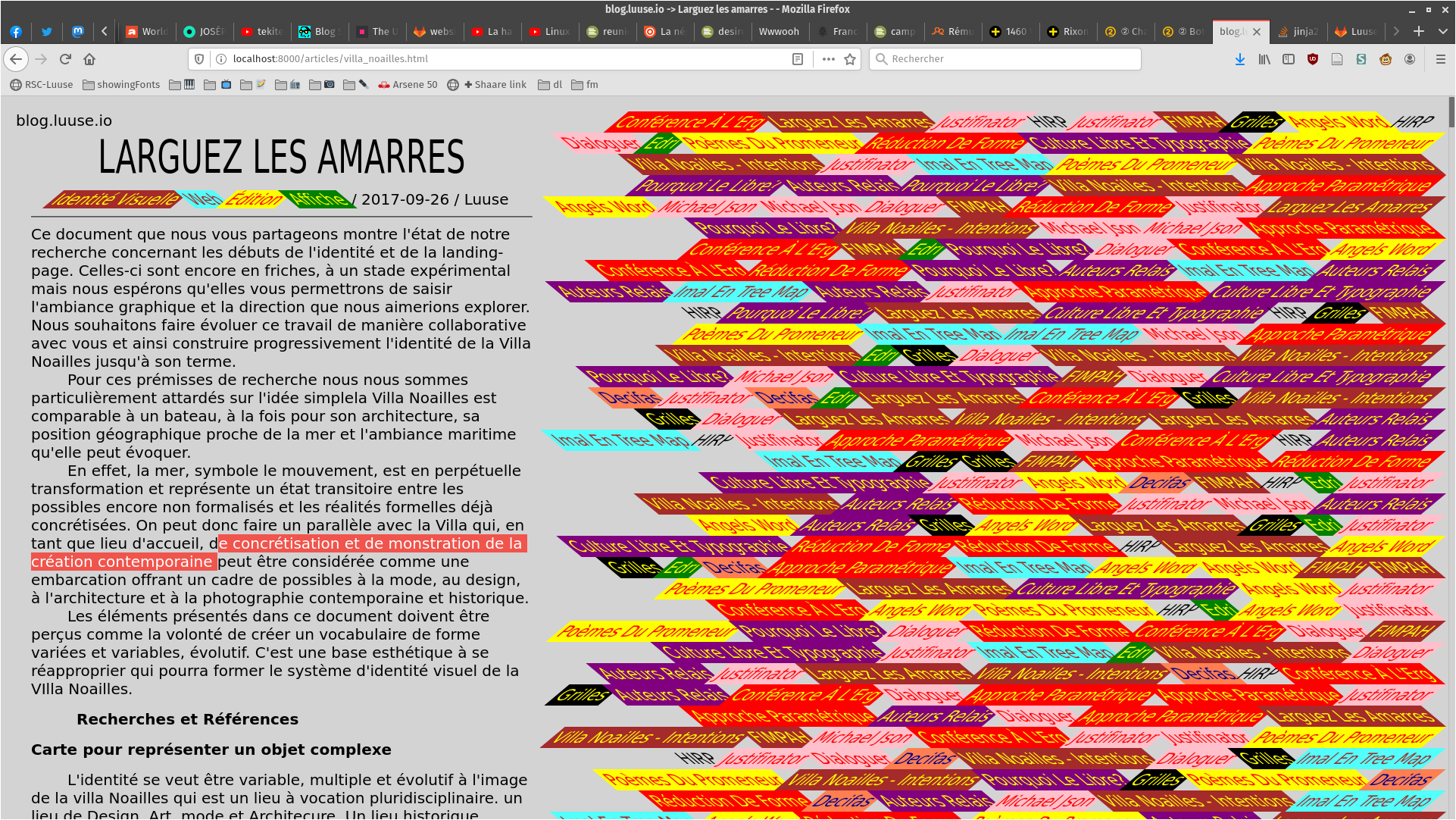The height and width of the screenshot is (820, 1456).
Task: Click the Identité Visuelle red tag
Action: (114, 199)
